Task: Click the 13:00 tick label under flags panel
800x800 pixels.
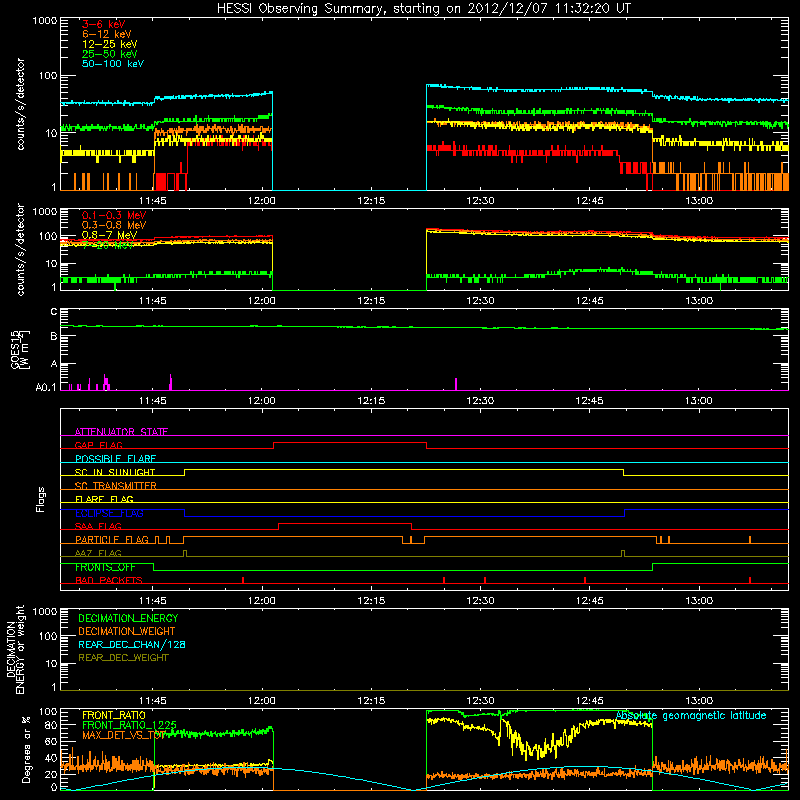Action: pos(698,601)
